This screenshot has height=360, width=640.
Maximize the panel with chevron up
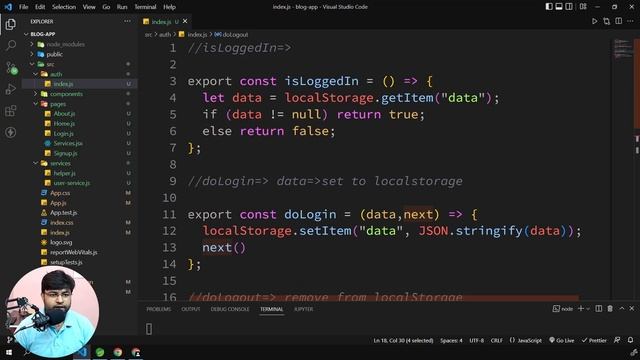point(622,309)
